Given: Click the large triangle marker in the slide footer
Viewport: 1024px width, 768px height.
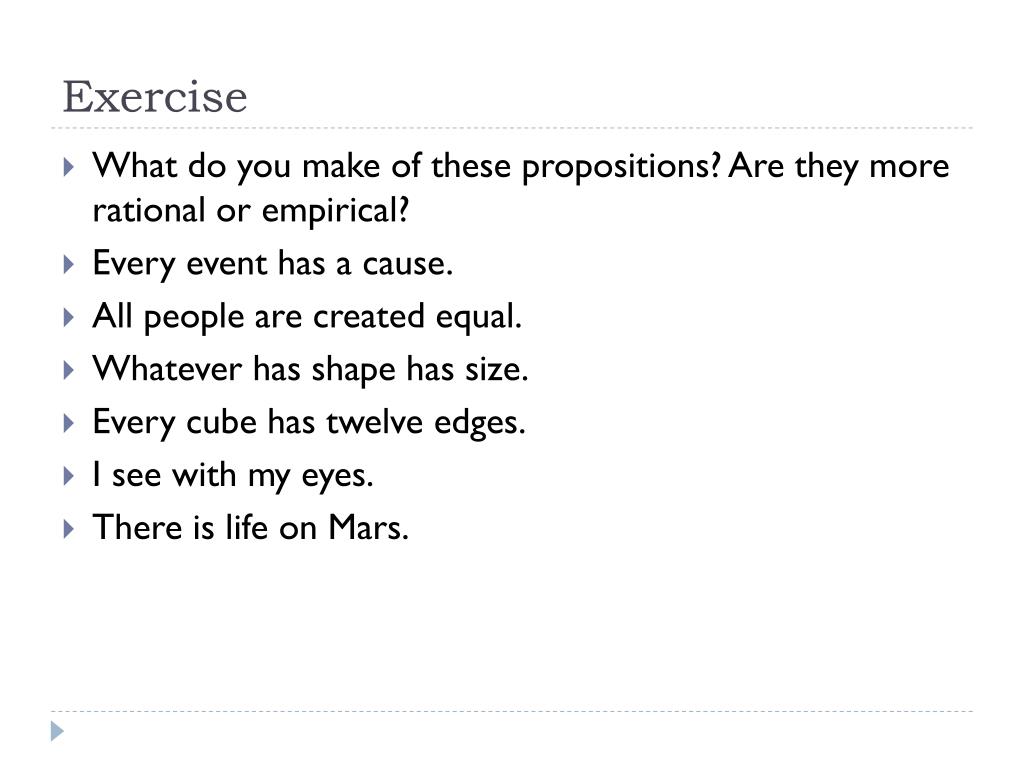Looking at the screenshot, I should click(57, 731).
